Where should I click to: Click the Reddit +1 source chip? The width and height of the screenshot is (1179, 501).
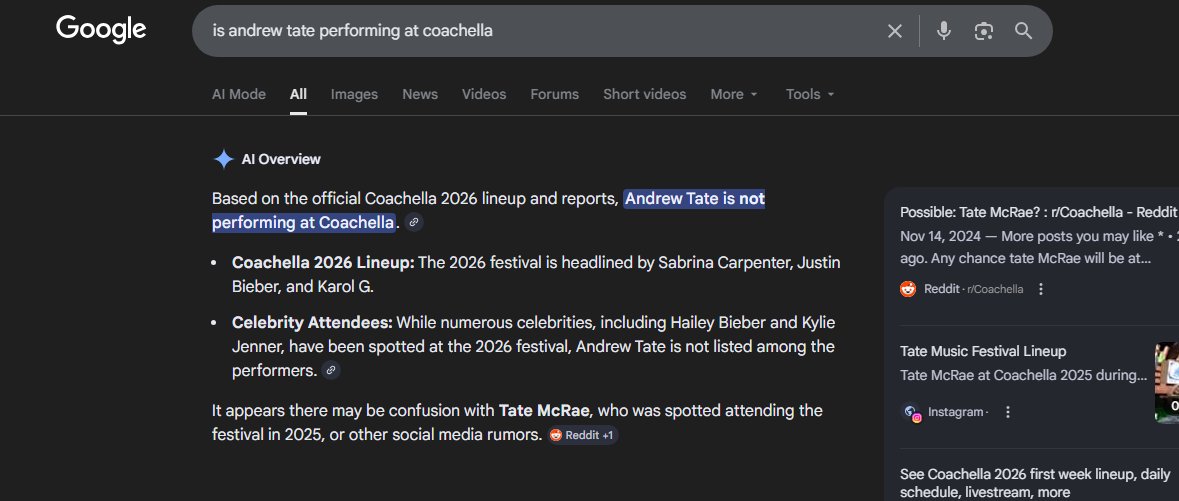[583, 435]
